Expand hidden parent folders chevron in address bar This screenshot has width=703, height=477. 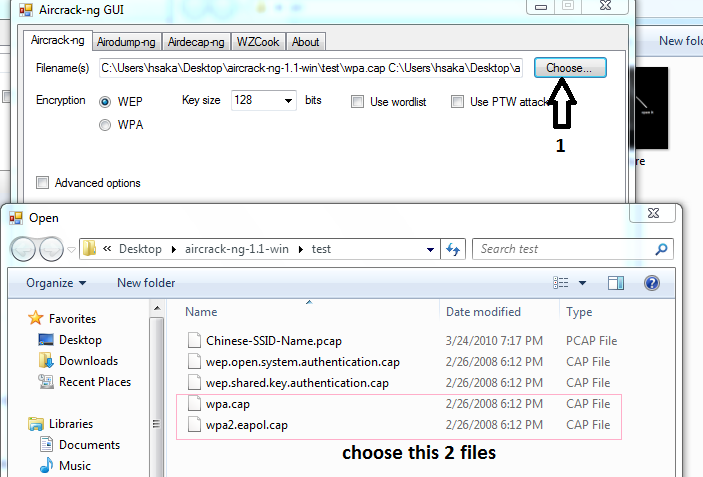tap(107, 248)
